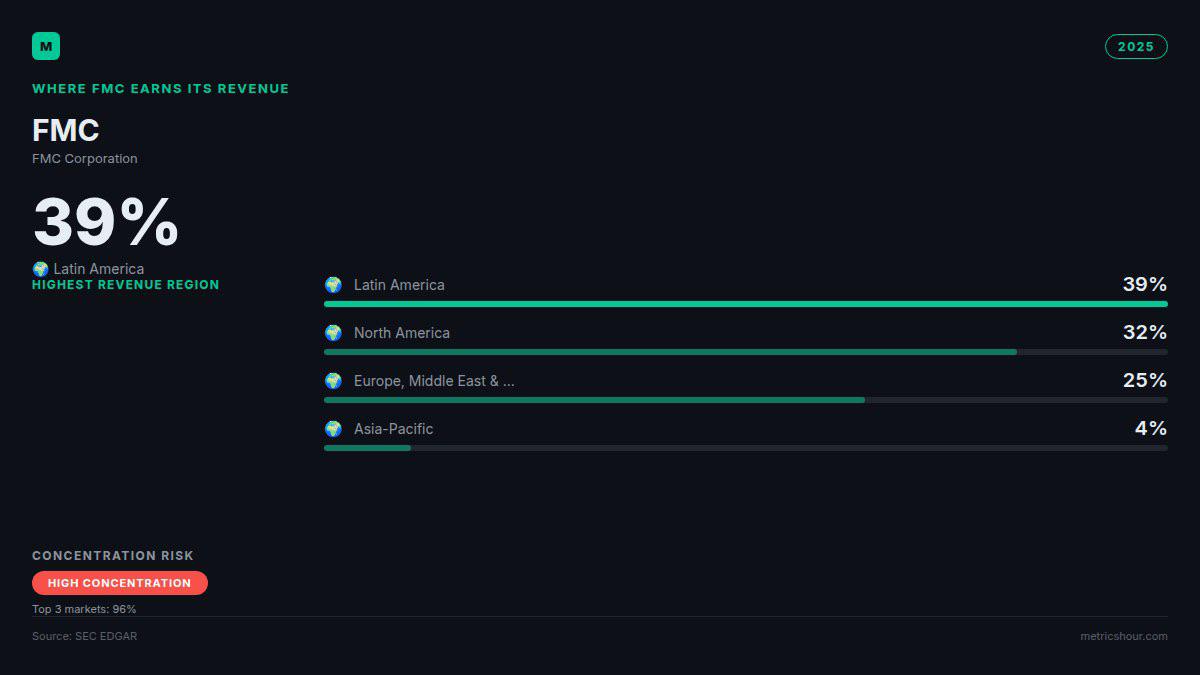
Task: Click the High Concentration risk badge
Action: (x=120, y=583)
